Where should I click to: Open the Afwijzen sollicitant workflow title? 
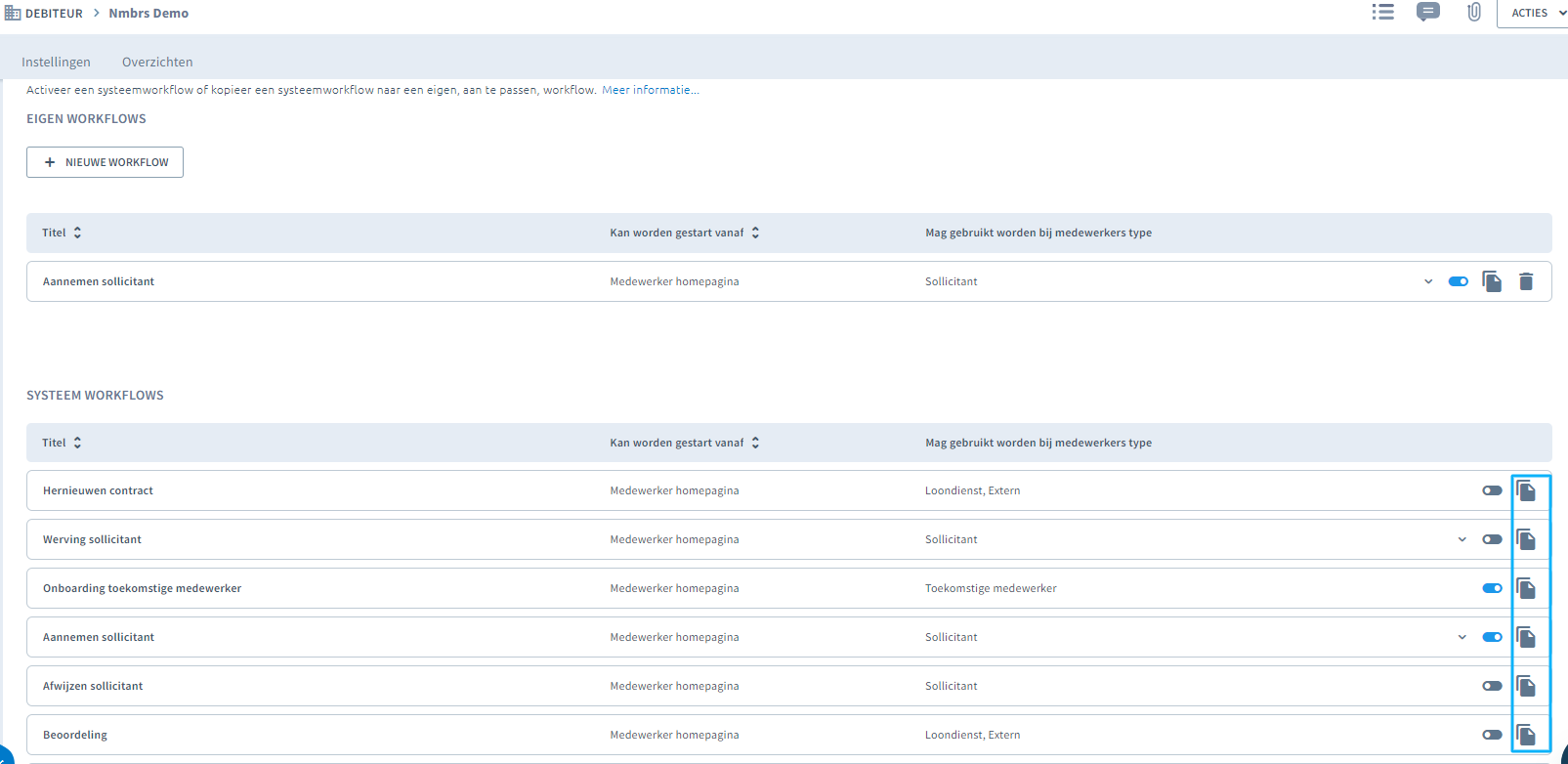(93, 686)
